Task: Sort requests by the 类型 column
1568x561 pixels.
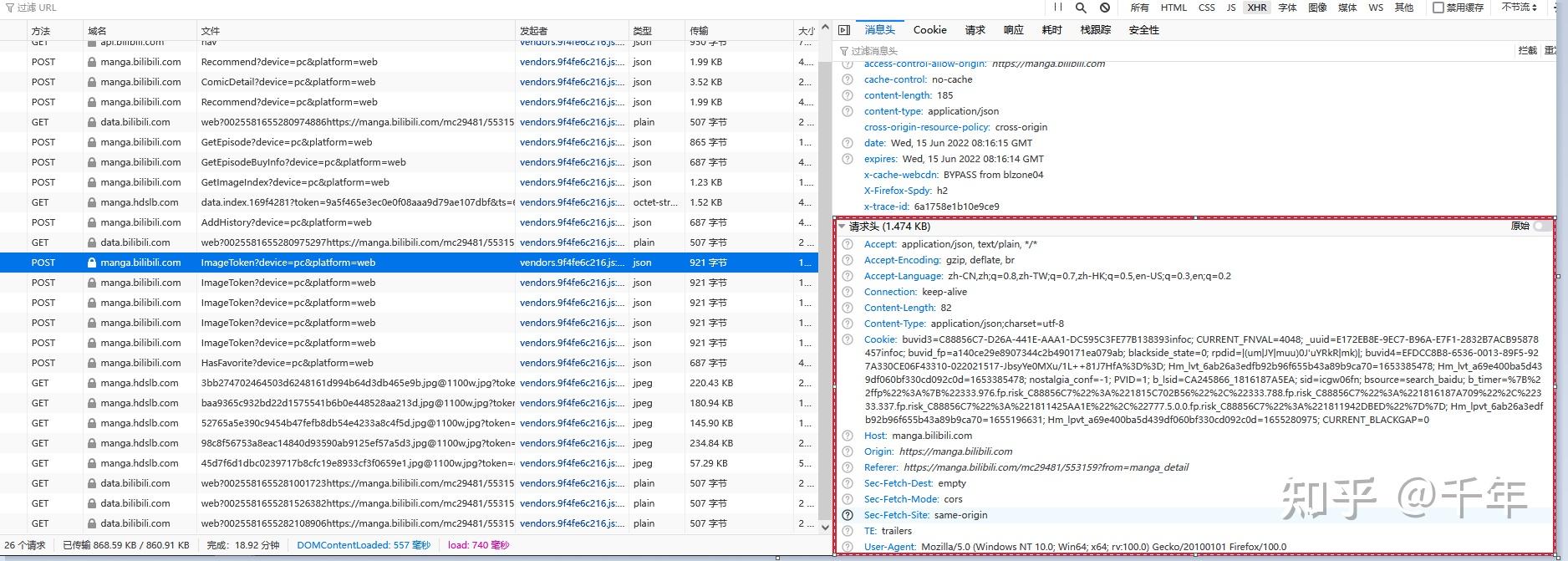Action: coord(656,31)
